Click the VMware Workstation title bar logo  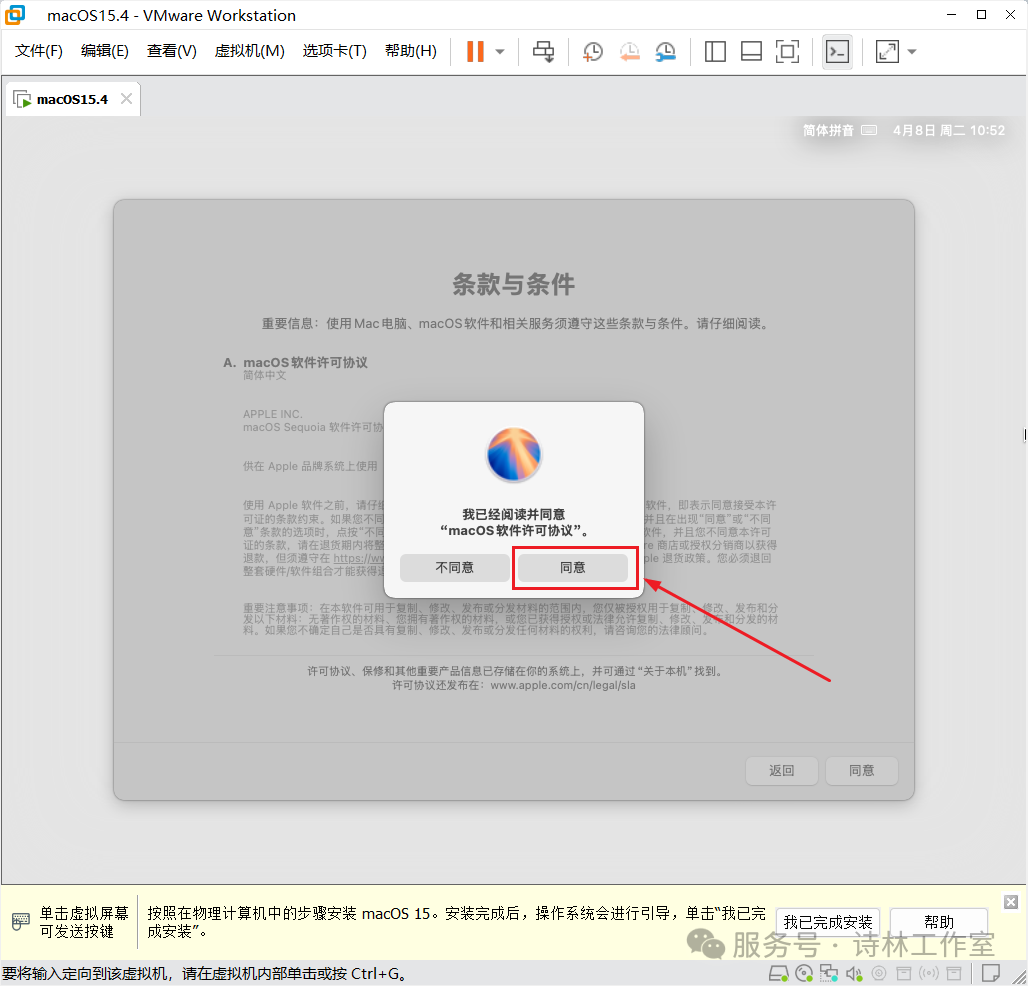point(14,14)
